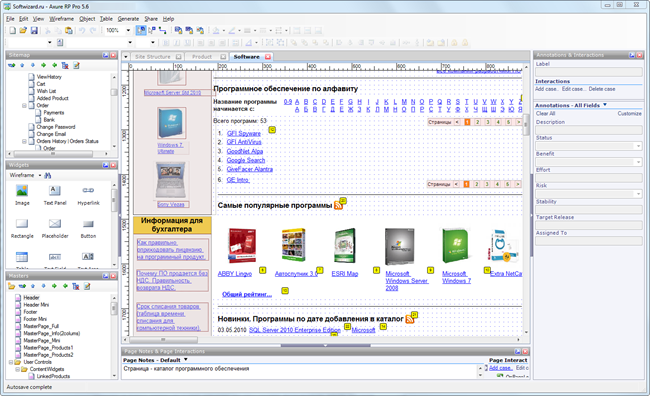
Task: Collapse the ContentWidgets folder
Action: coord(17,369)
